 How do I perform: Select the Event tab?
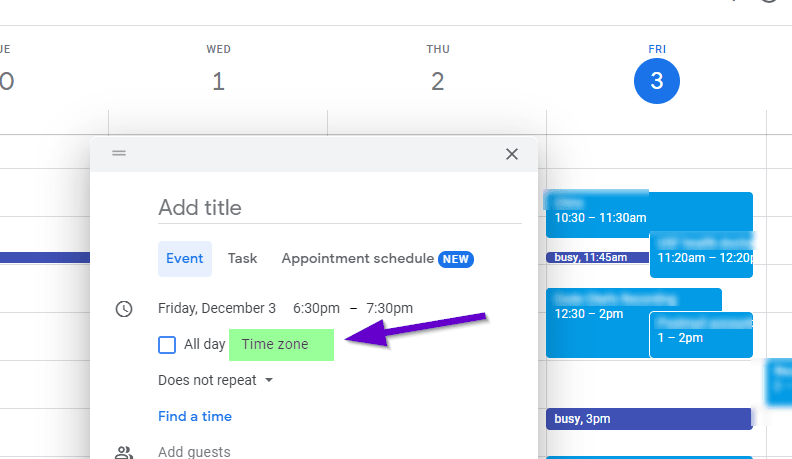(x=185, y=259)
